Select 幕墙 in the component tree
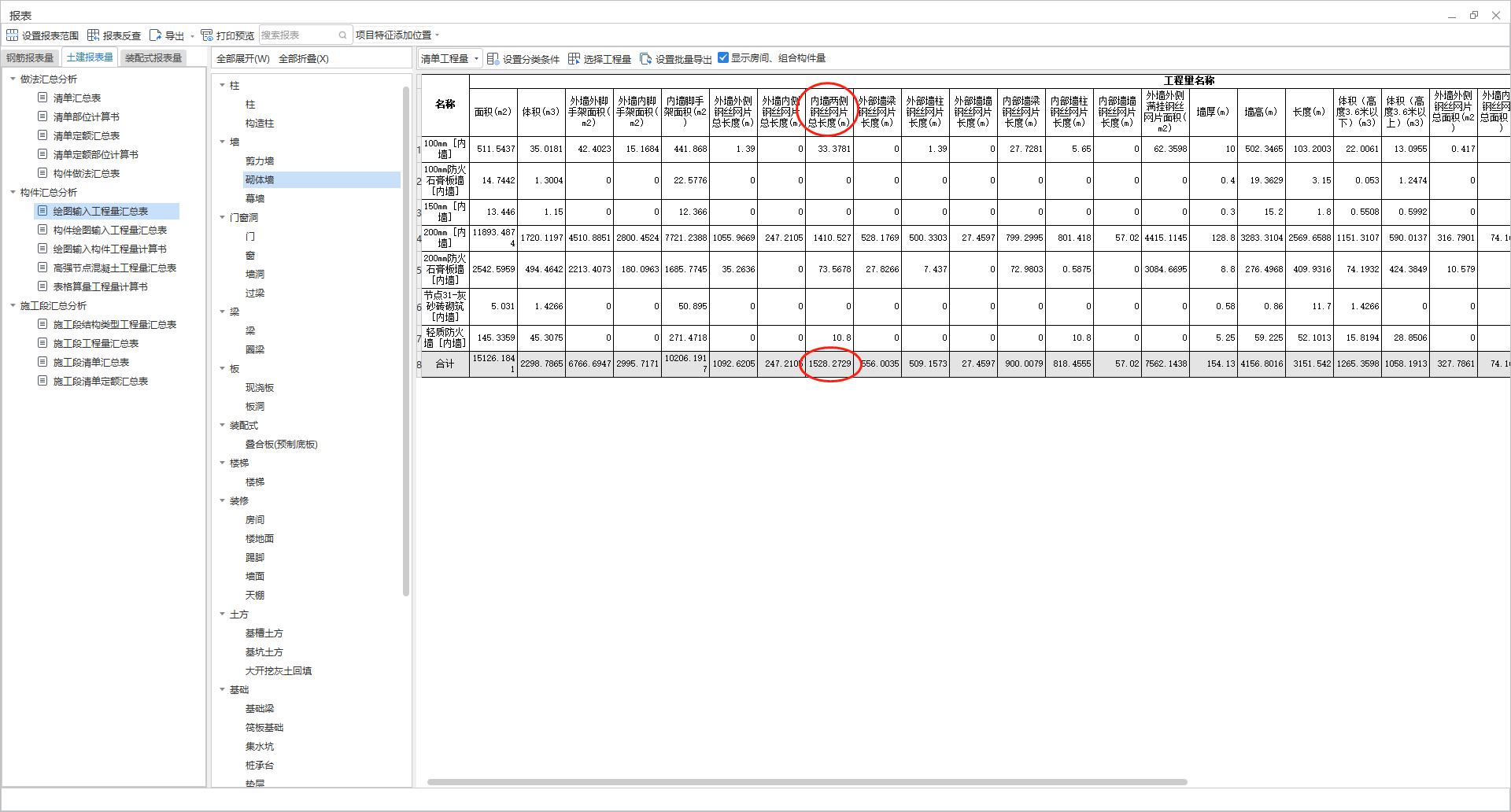 pyautogui.click(x=255, y=198)
